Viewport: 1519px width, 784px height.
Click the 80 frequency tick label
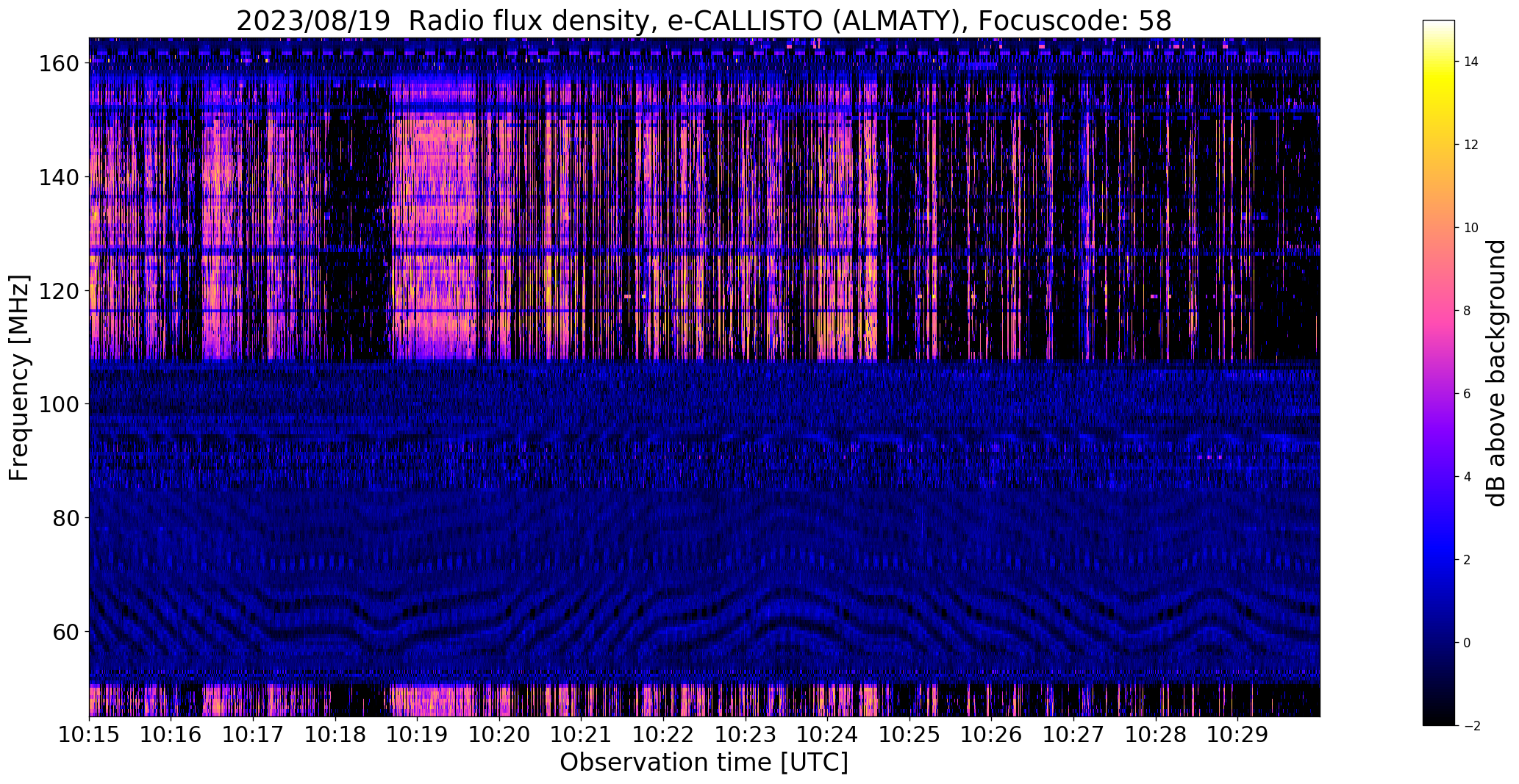(x=66, y=518)
